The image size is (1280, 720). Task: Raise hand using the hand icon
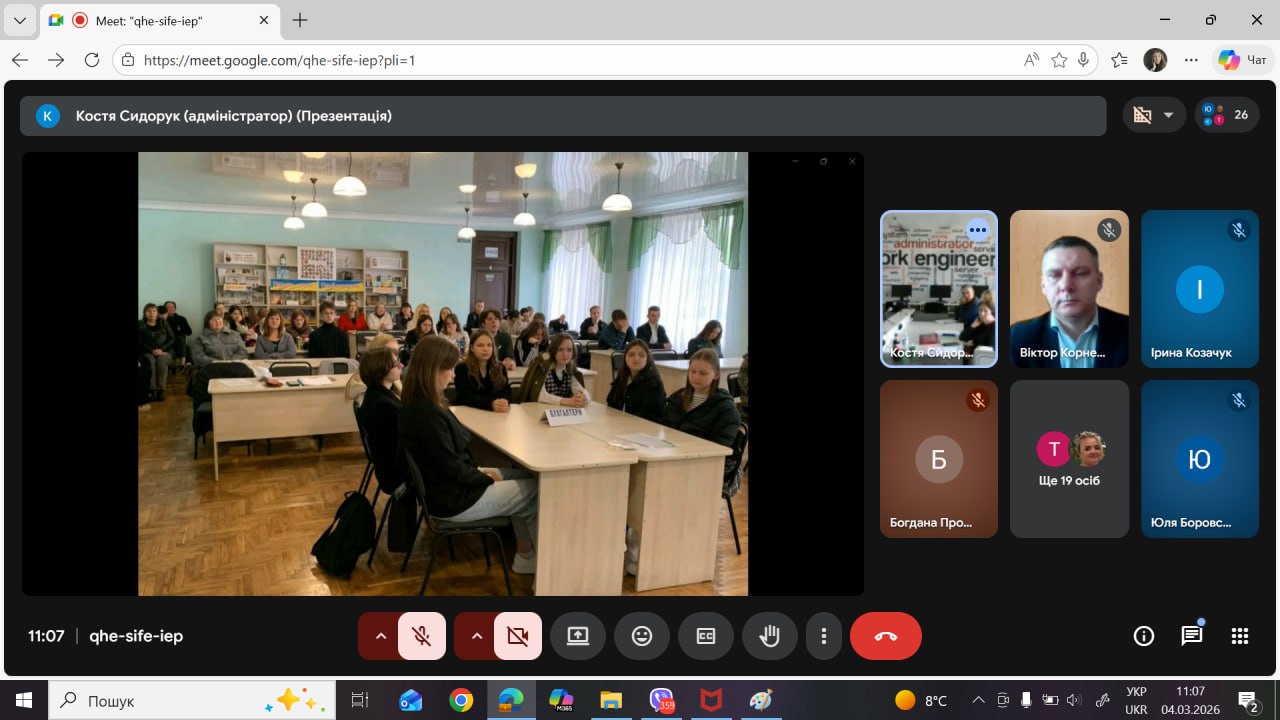pos(769,636)
